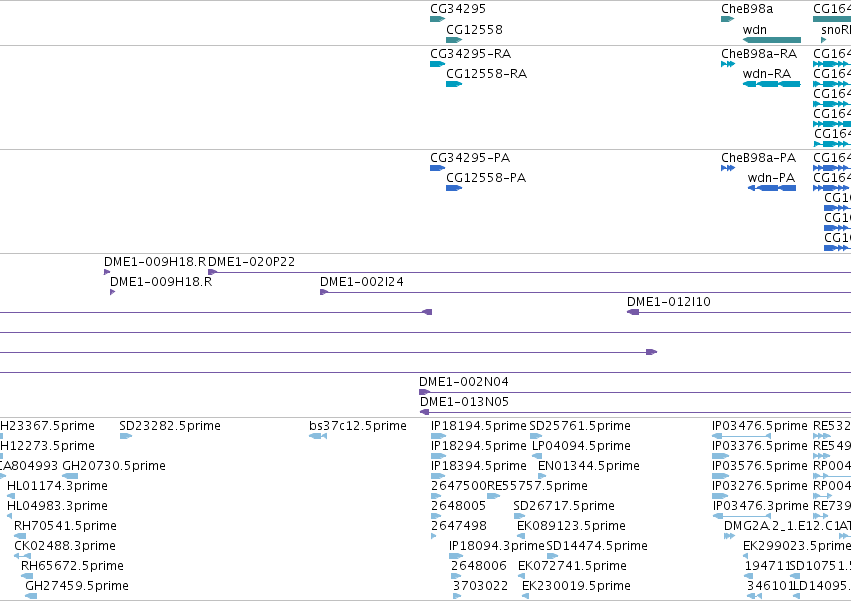Click the CheB98a-PA protein arrow

click(x=728, y=168)
